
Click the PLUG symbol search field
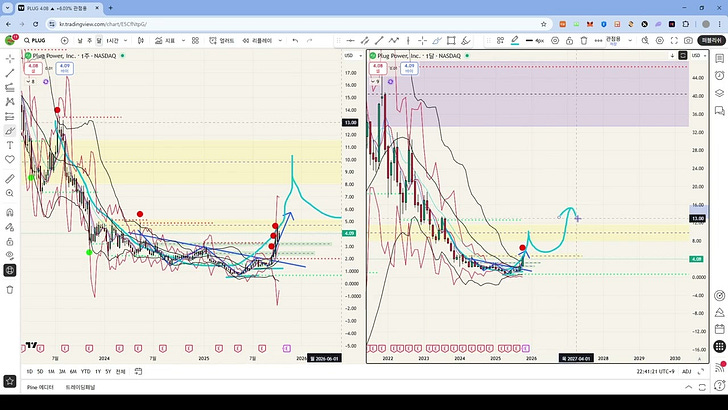pos(36,40)
